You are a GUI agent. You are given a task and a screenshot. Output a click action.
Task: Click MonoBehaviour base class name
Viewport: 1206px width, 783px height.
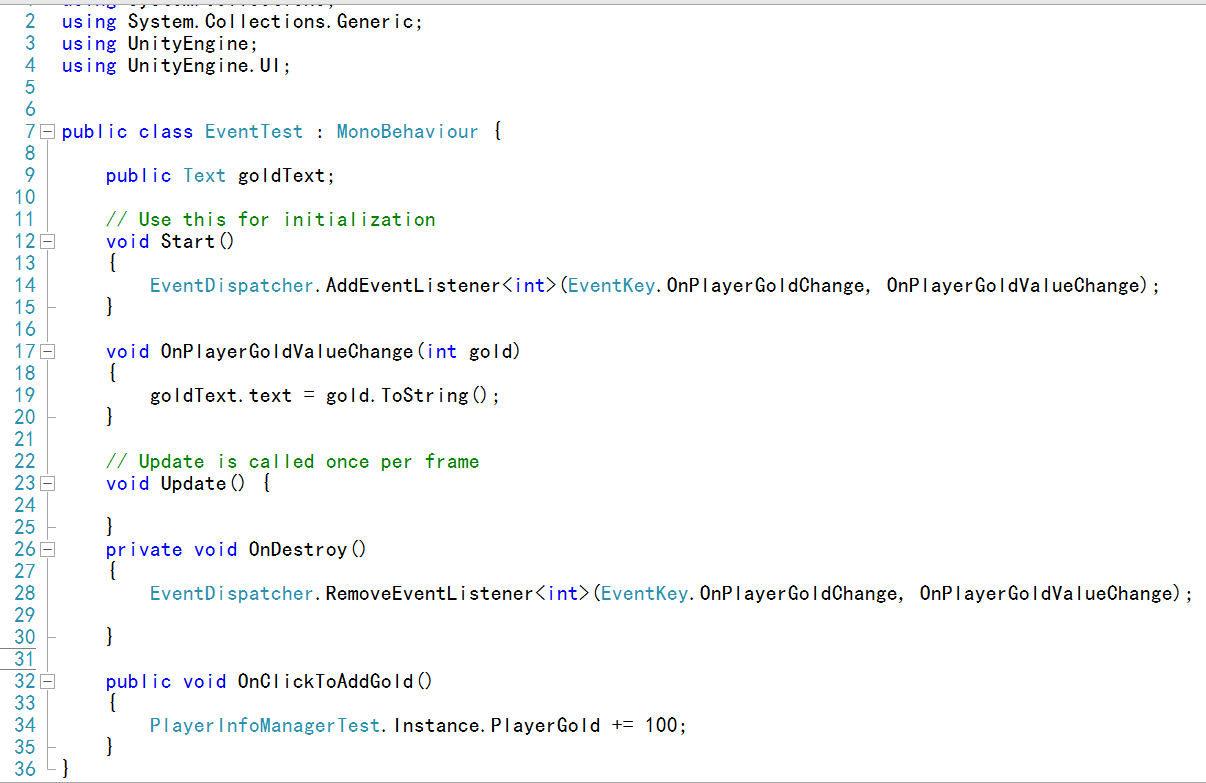407,132
